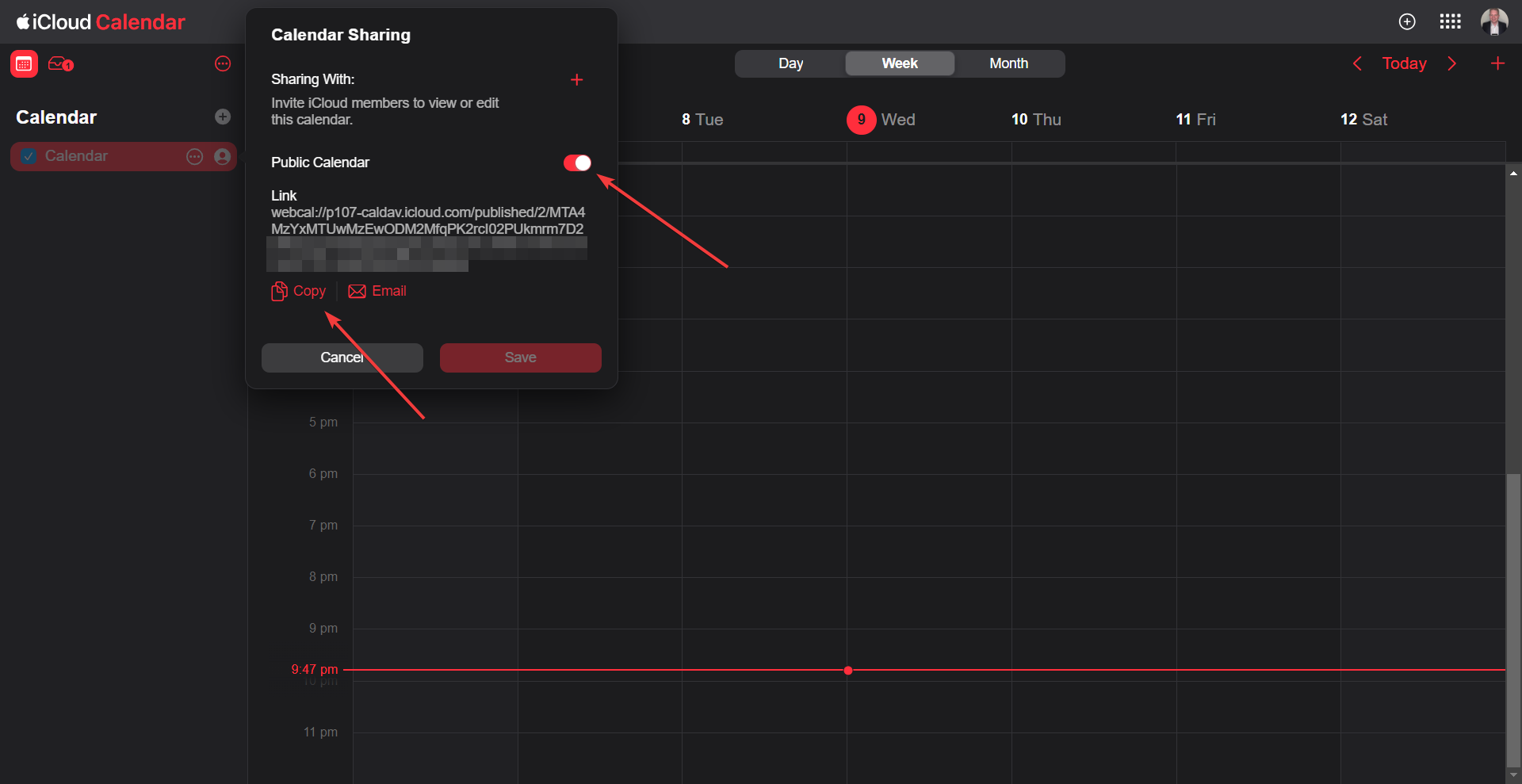Switch to Month view
This screenshot has height=784, width=1522.
(x=1008, y=63)
